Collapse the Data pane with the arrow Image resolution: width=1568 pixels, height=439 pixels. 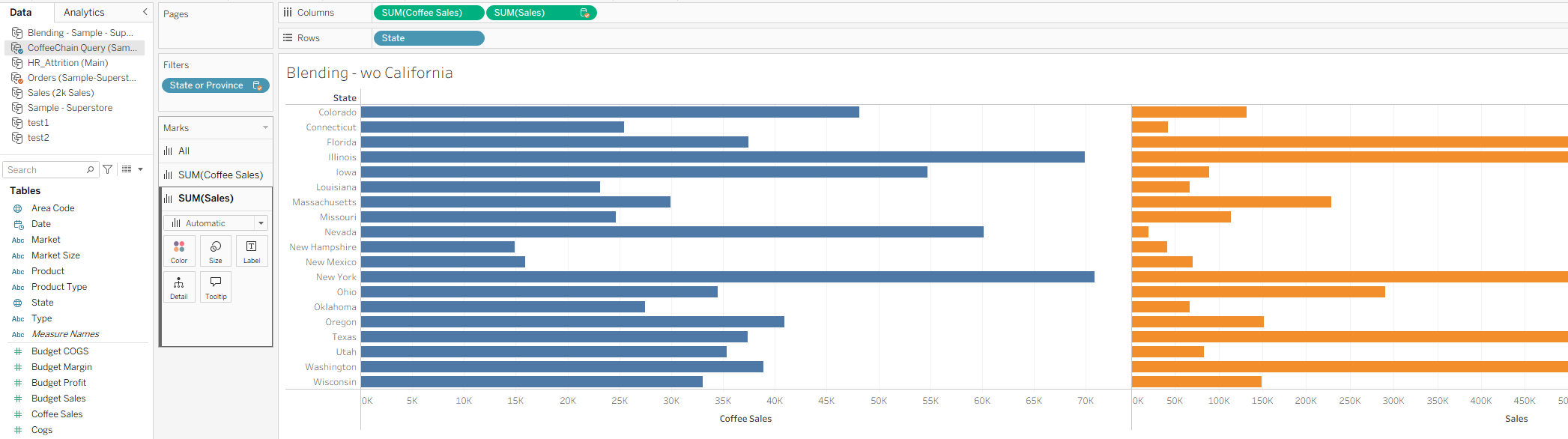pos(145,12)
